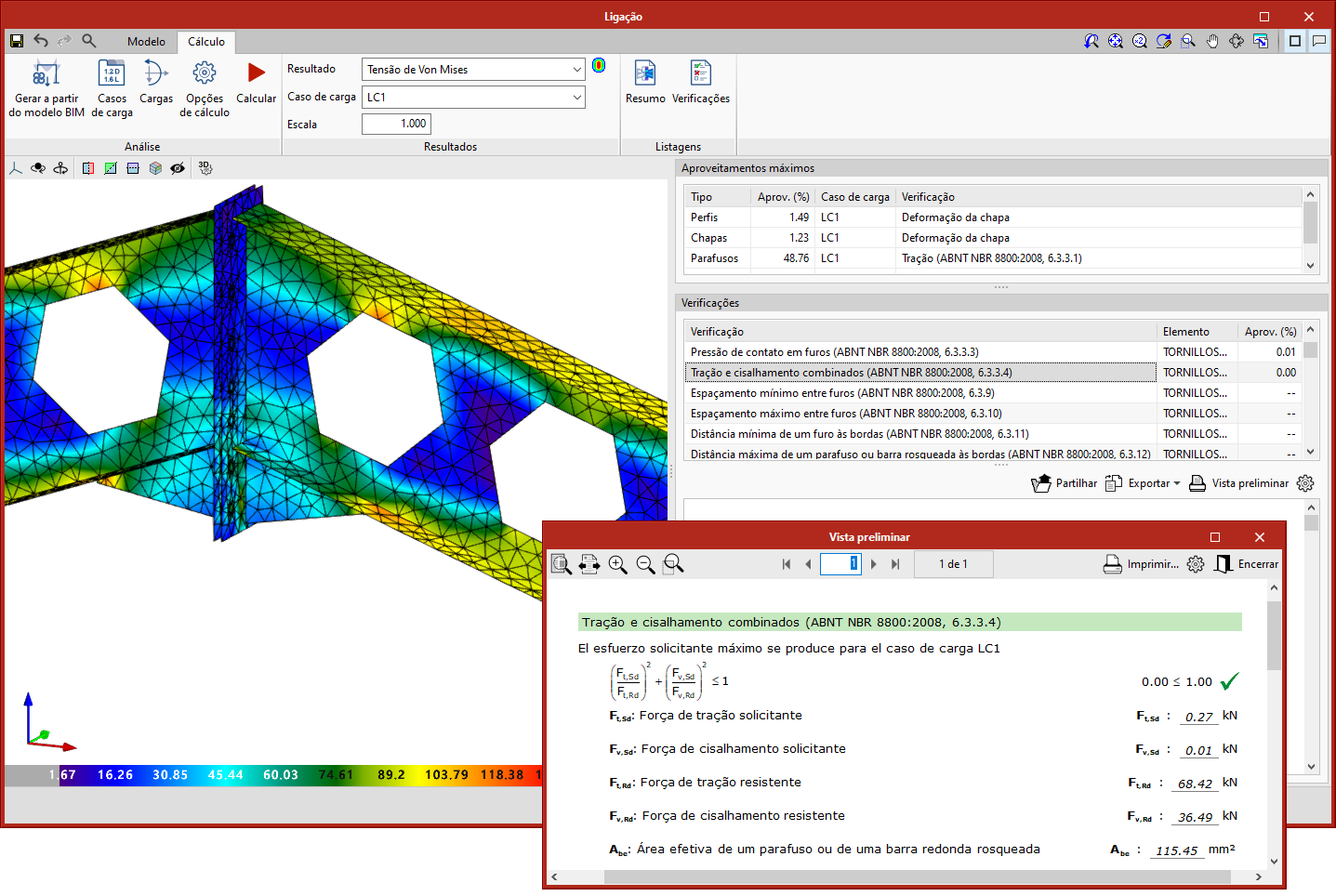Switch to the Modelo tab
1336x896 pixels.
[146, 42]
